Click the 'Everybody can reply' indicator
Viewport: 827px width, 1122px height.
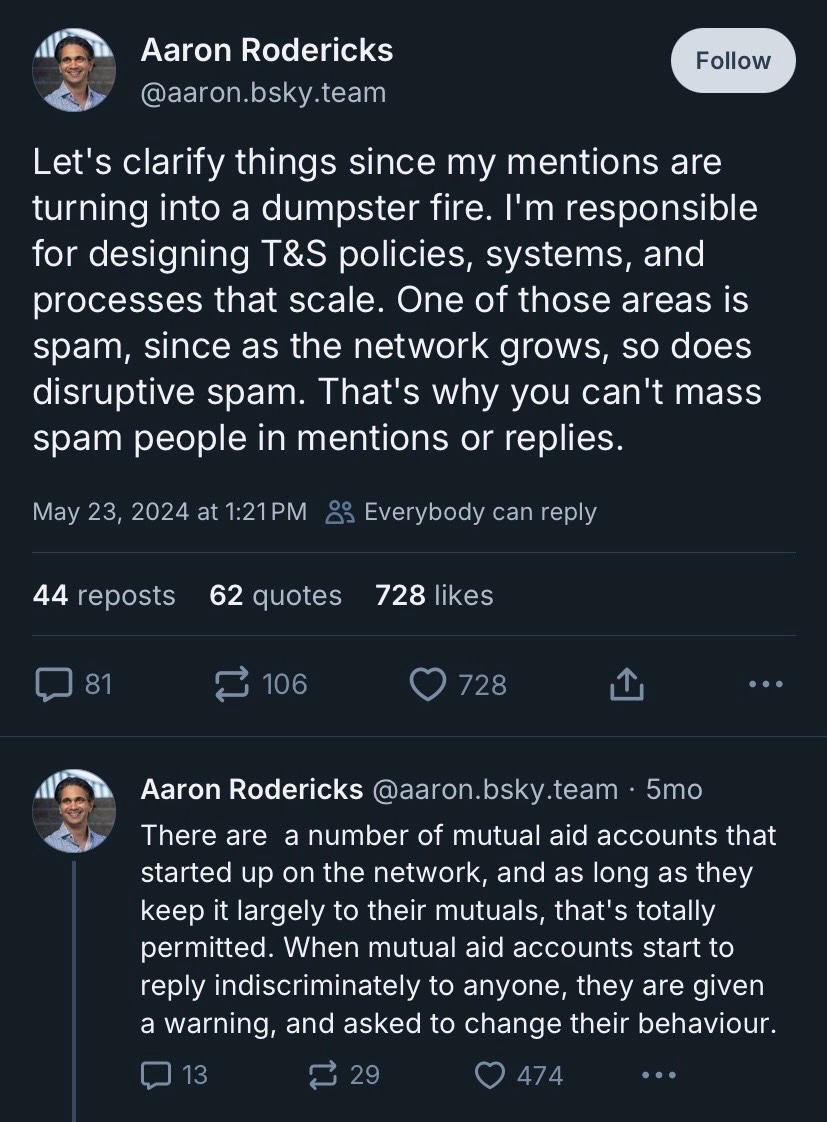(x=461, y=512)
